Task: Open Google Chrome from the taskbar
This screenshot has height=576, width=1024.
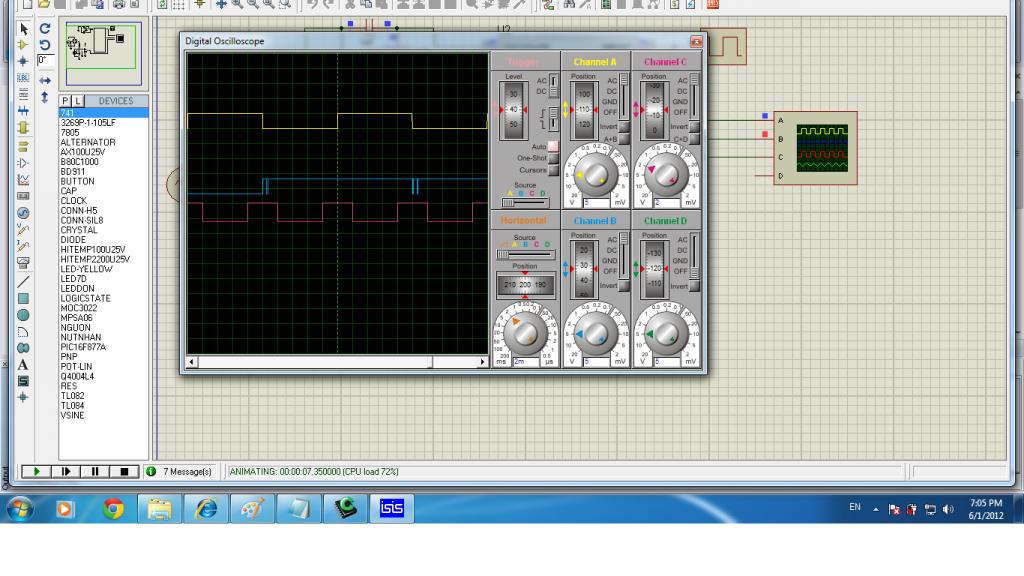Action: [x=113, y=510]
